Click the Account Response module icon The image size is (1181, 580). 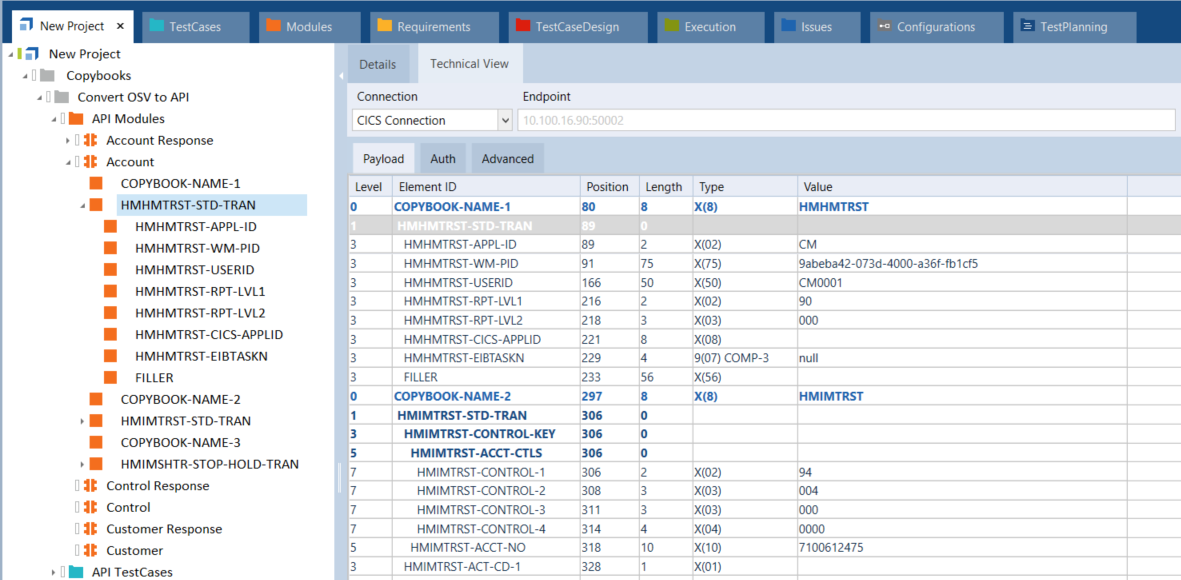(x=90, y=140)
